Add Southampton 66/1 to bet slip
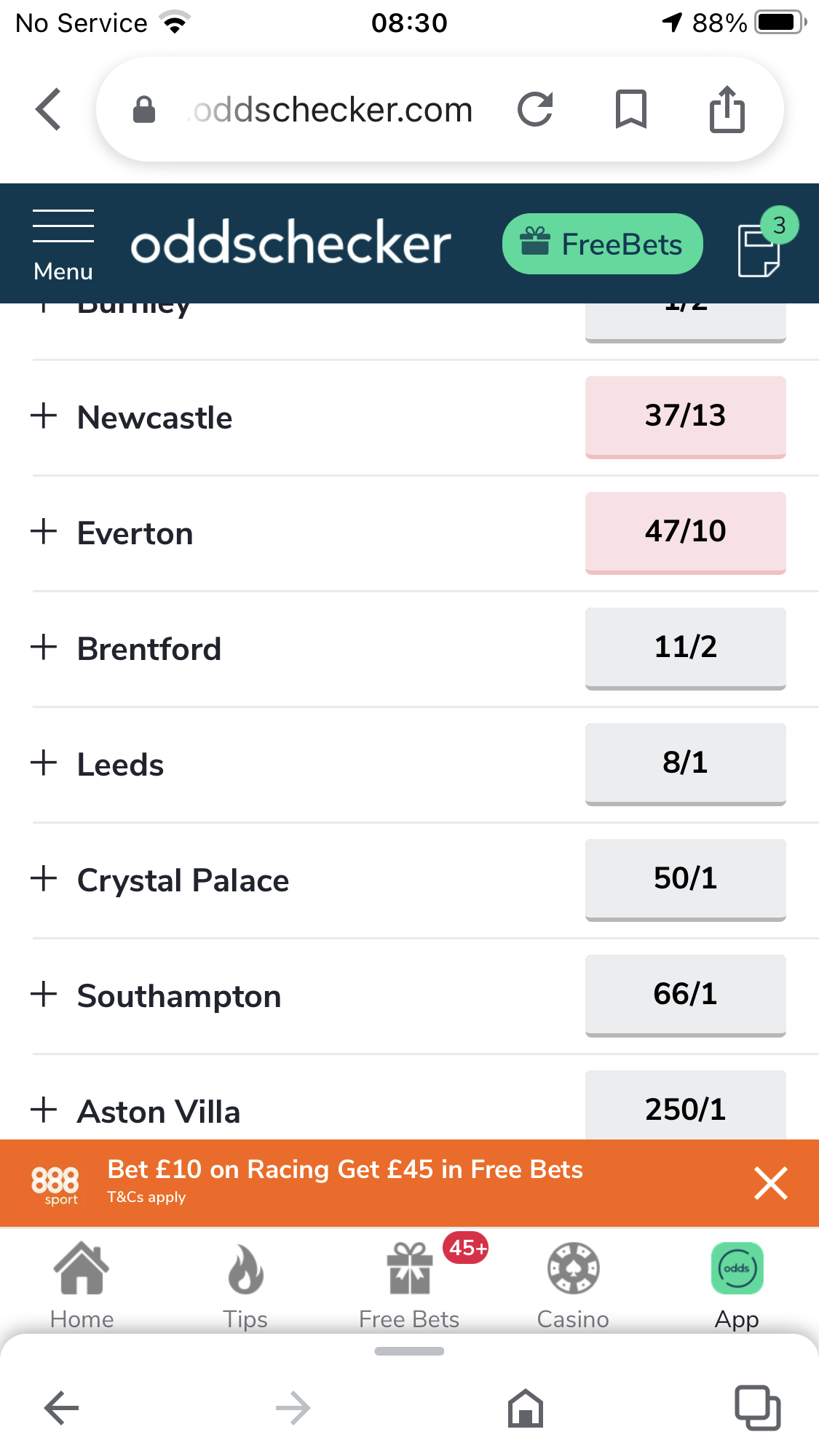819x1456 pixels. (x=685, y=994)
